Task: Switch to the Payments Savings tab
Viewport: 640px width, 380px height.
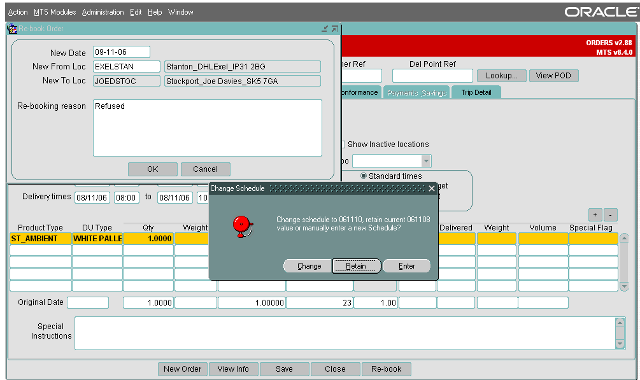Action: click(416, 93)
